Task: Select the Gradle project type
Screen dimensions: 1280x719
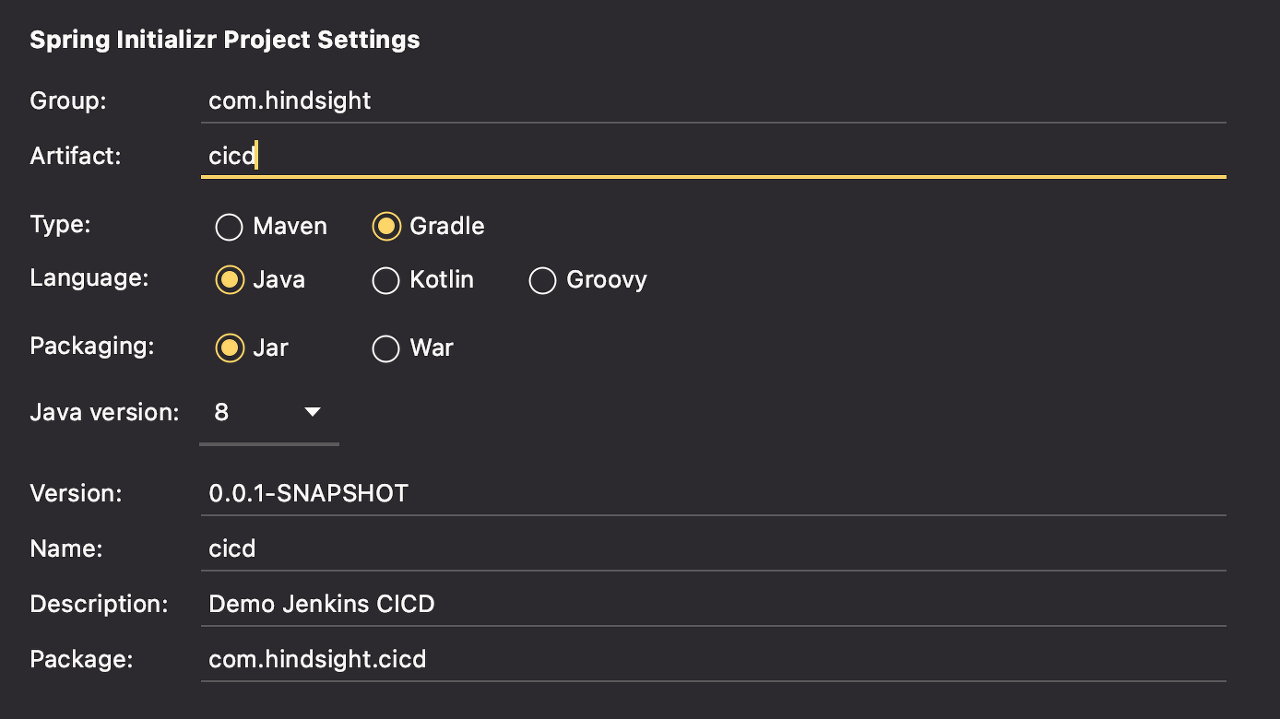Action: pos(386,226)
